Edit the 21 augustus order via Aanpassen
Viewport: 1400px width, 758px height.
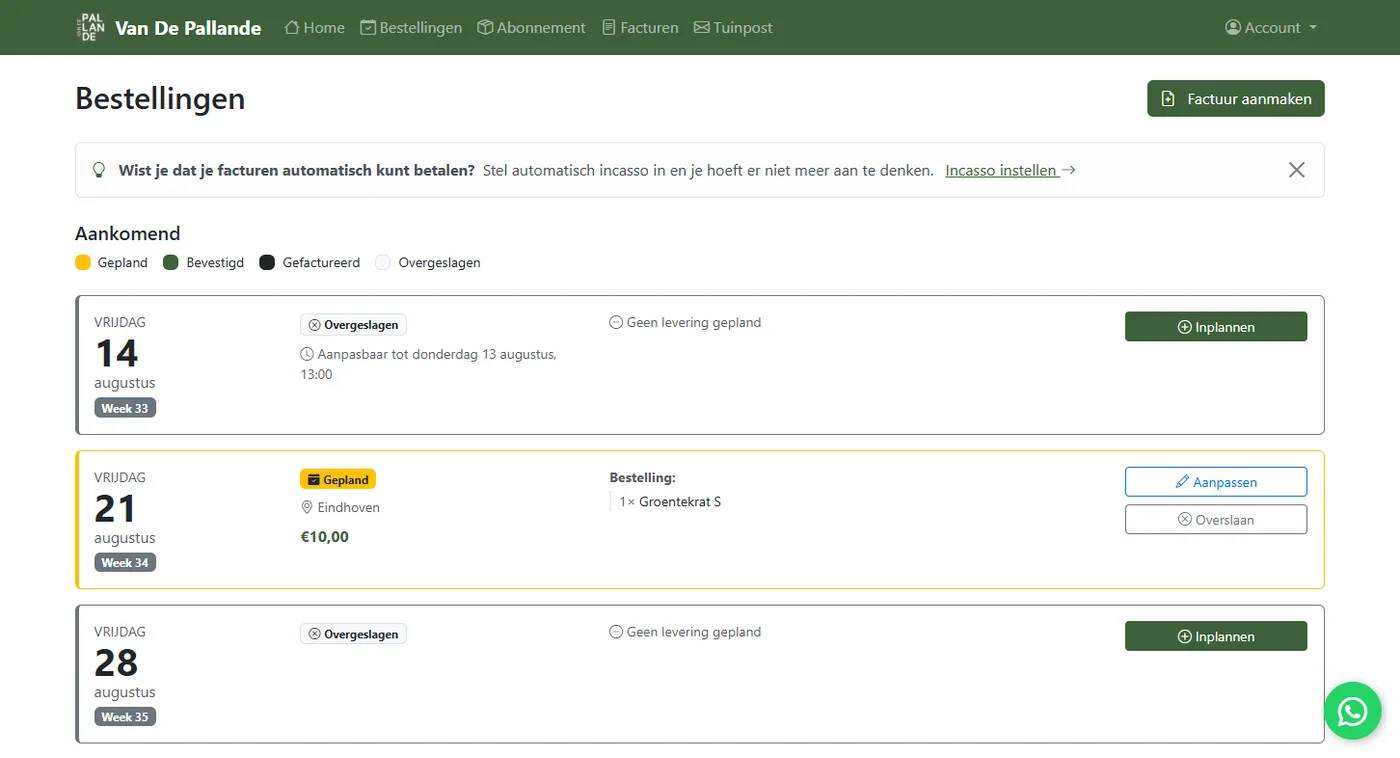(1216, 482)
